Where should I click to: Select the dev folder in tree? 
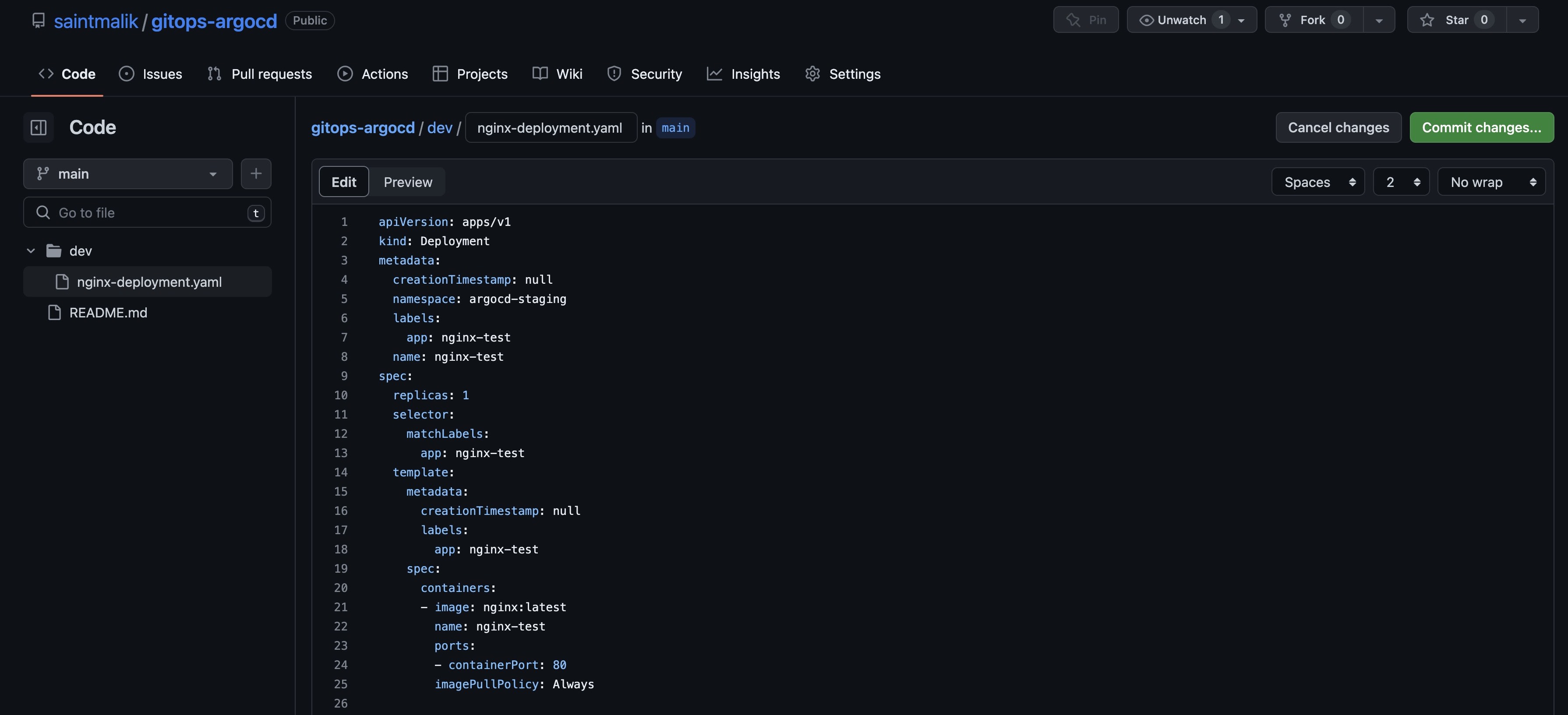tap(80, 251)
